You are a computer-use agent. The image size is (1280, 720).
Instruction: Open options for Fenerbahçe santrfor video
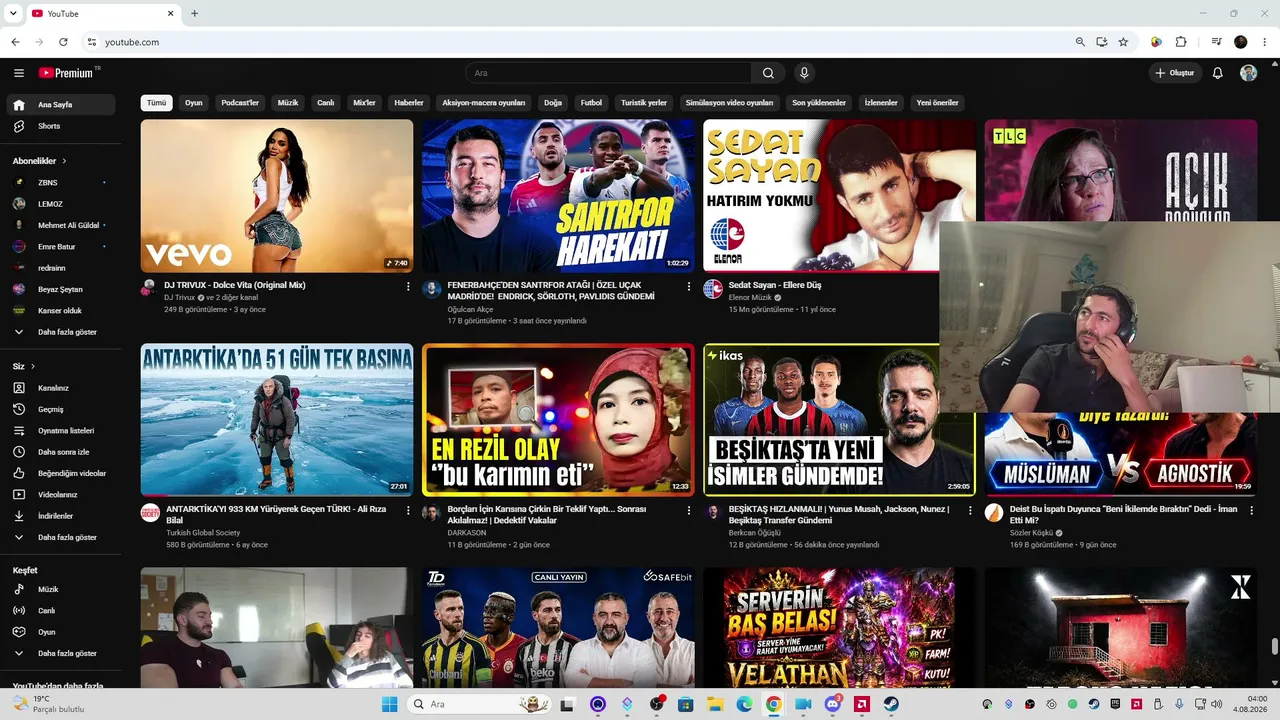[689, 286]
